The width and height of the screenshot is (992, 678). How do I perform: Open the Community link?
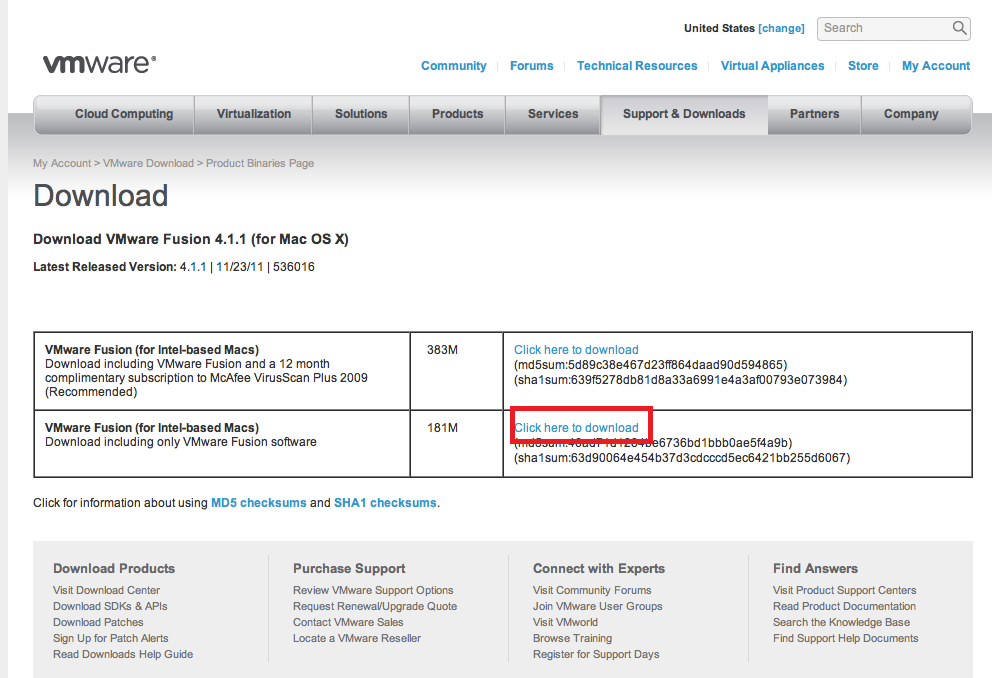[x=454, y=66]
